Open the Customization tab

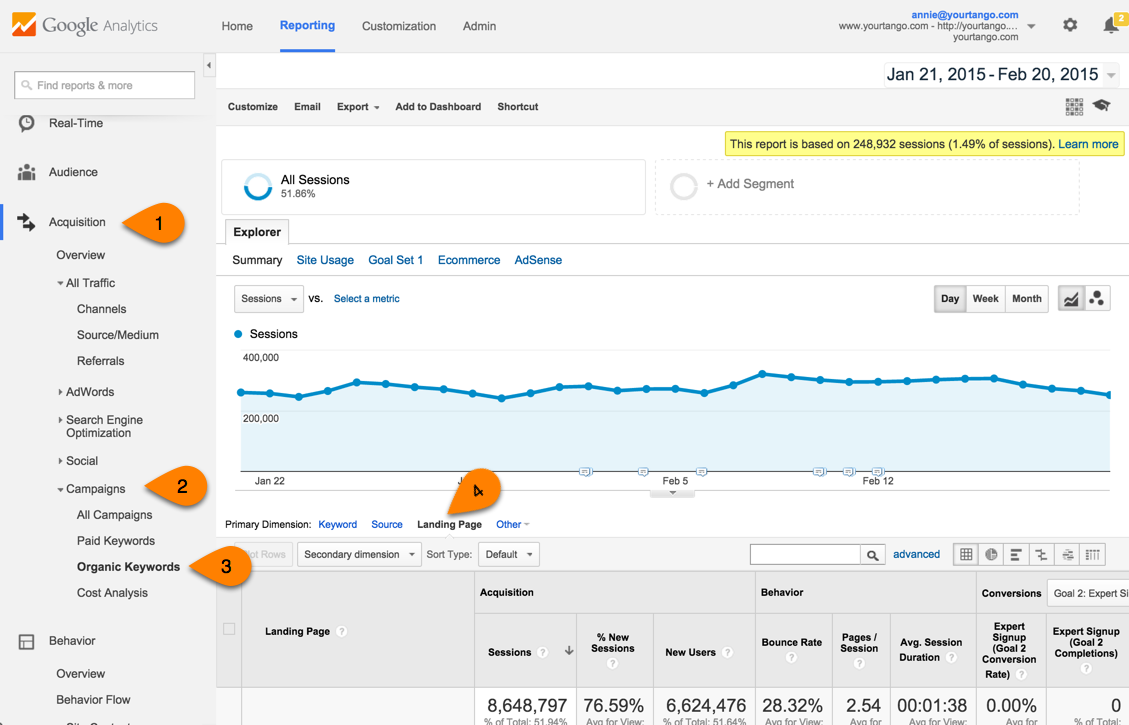pyautogui.click(x=398, y=26)
